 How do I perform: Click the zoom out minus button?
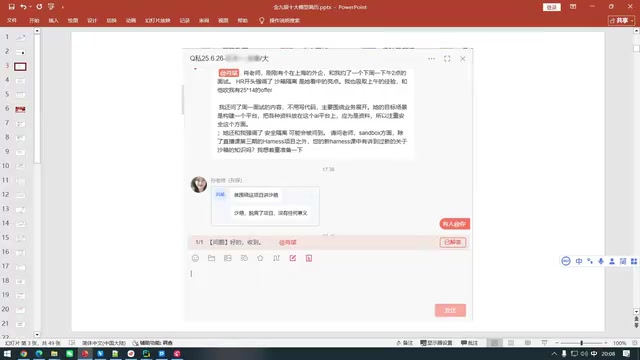[557, 343]
